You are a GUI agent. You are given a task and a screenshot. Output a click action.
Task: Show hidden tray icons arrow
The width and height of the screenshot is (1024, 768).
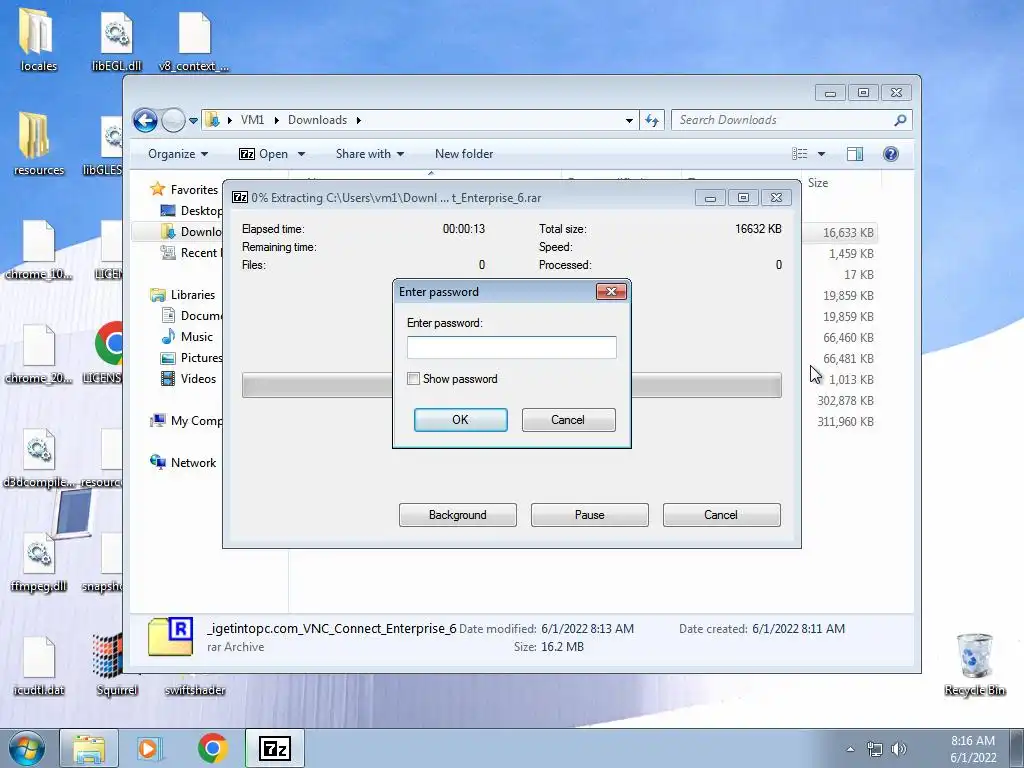tap(850, 749)
